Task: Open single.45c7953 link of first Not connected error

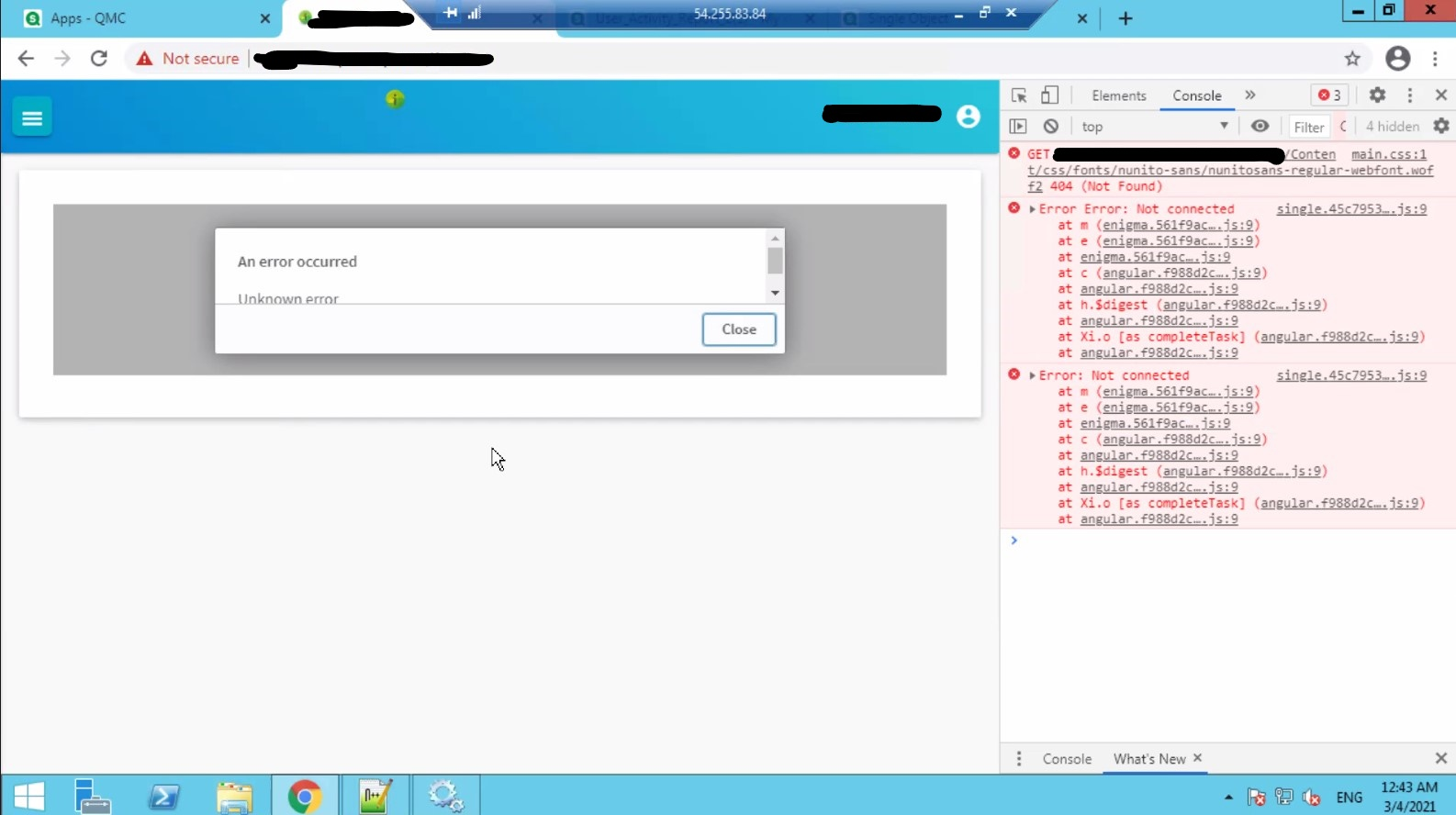Action: tap(1351, 209)
